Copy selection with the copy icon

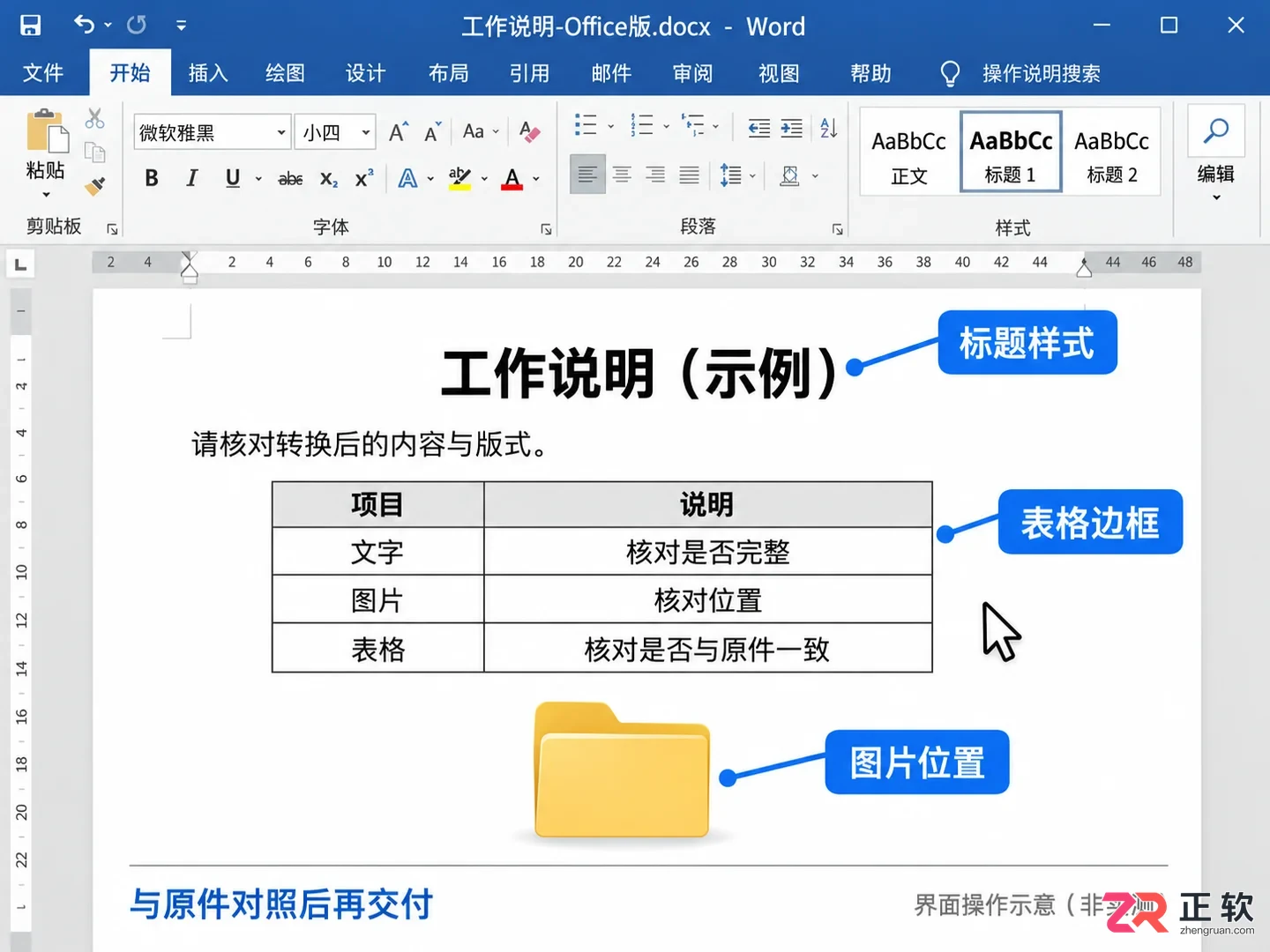click(95, 152)
